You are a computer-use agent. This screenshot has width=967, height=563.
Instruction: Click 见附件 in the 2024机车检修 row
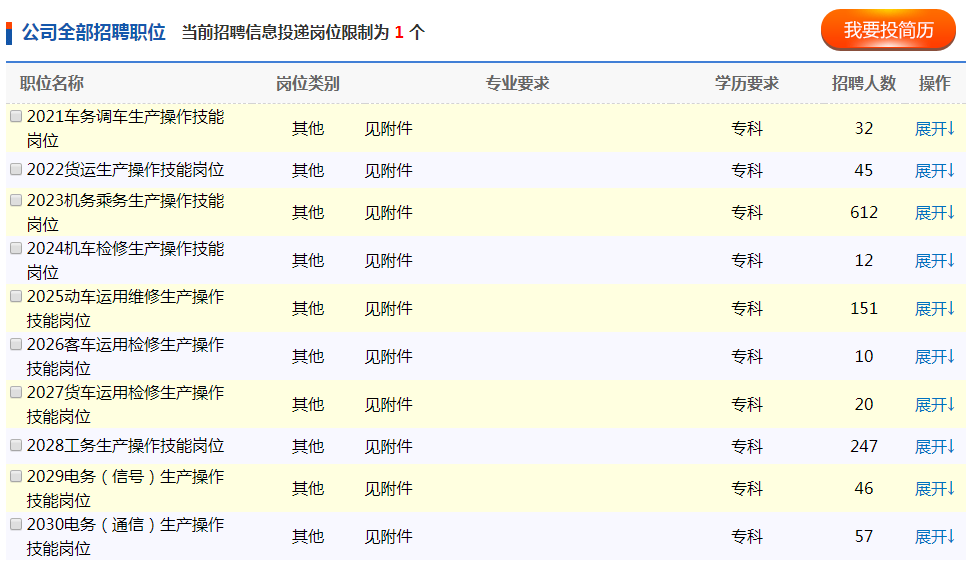tap(388, 260)
